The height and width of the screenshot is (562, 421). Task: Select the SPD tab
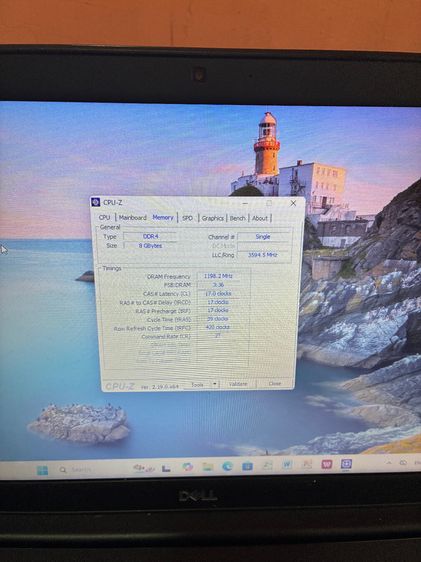(x=187, y=218)
